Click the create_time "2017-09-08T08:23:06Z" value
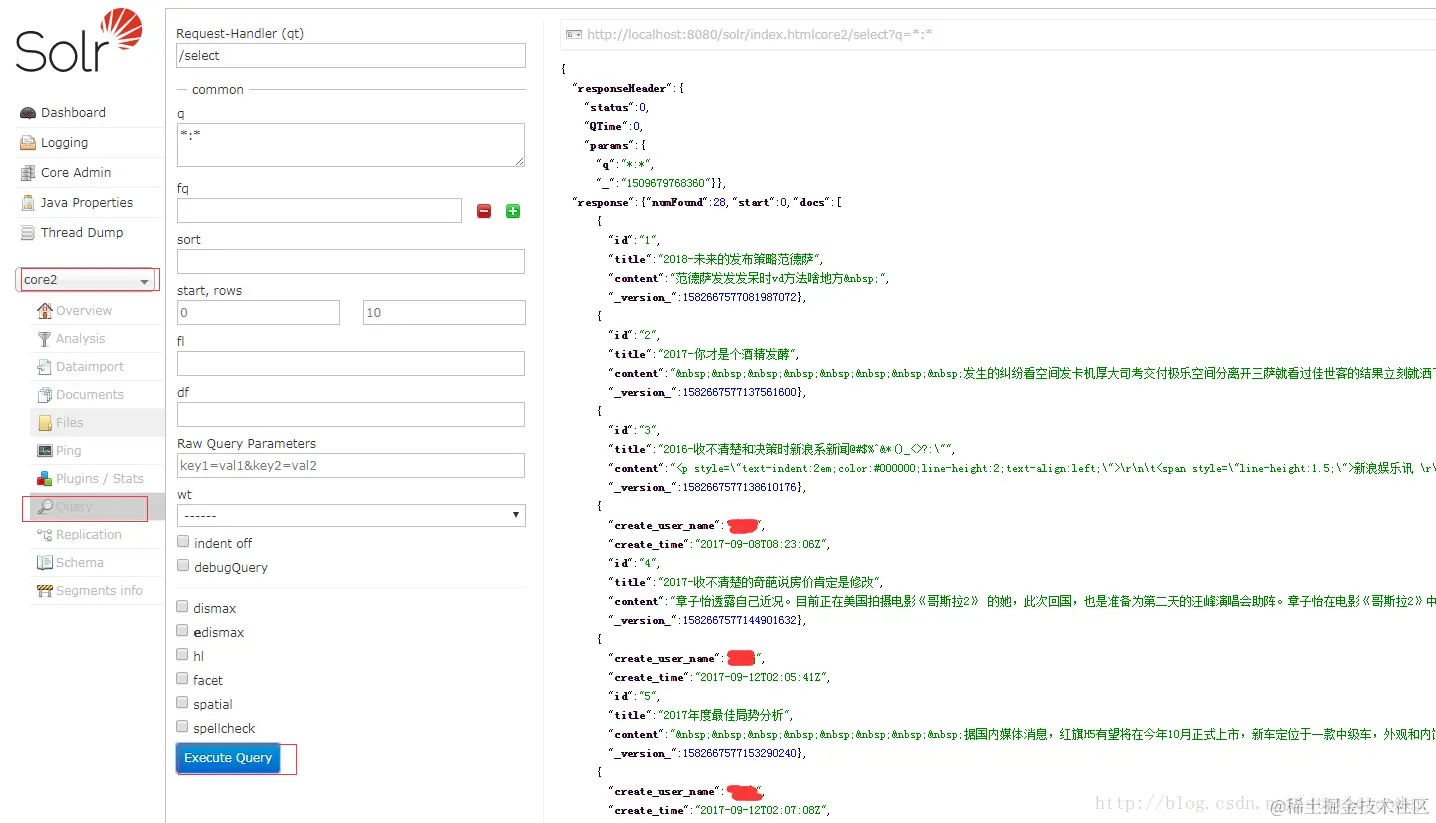The image size is (1436, 823). click(762, 544)
